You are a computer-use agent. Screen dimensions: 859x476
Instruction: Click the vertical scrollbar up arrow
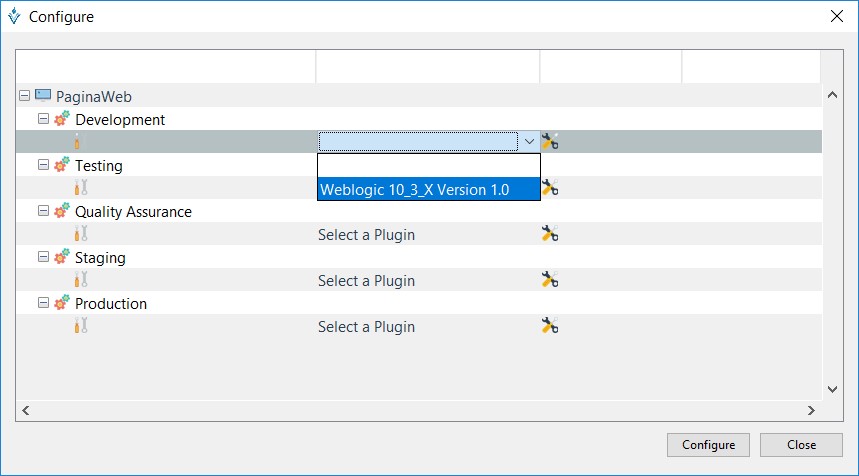832,95
